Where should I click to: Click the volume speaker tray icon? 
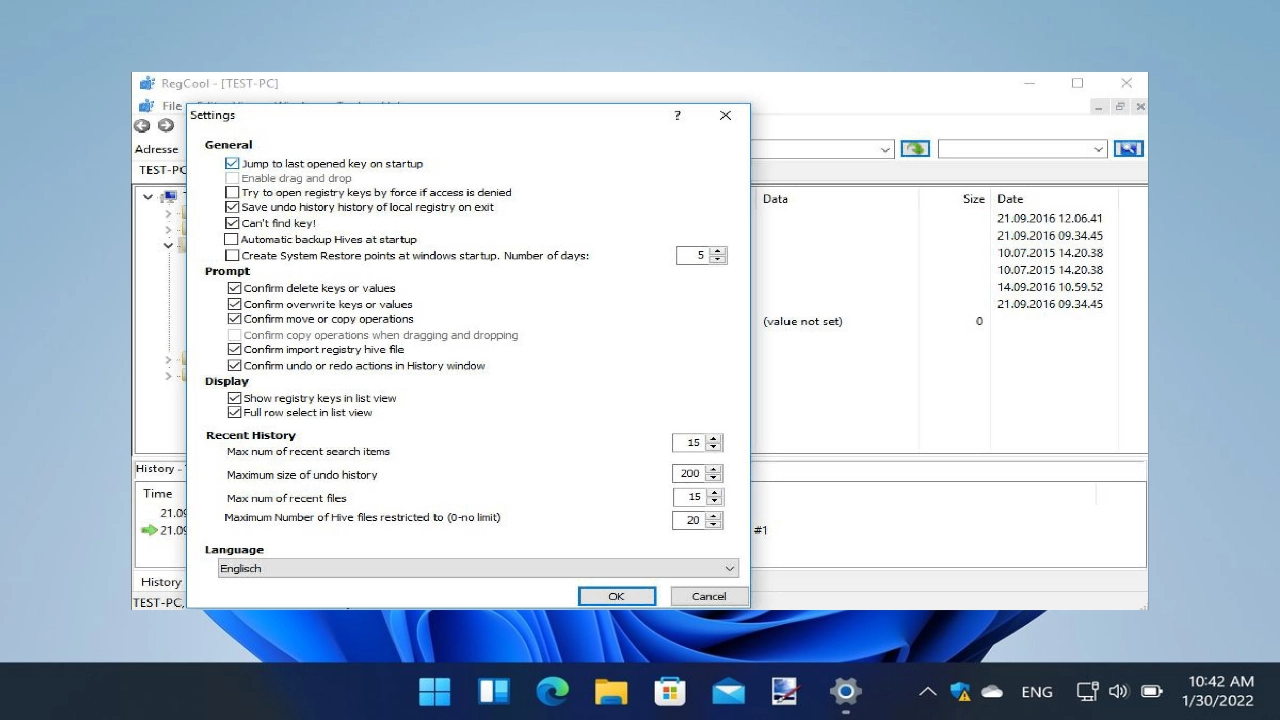coord(1119,691)
